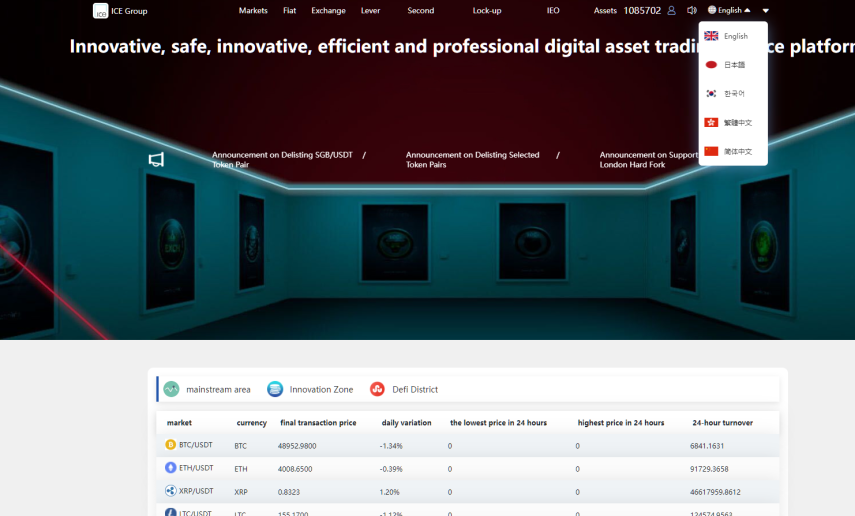This screenshot has height=516, width=855.
Task: Click the Innovation Zone globe icon
Action: coord(275,389)
